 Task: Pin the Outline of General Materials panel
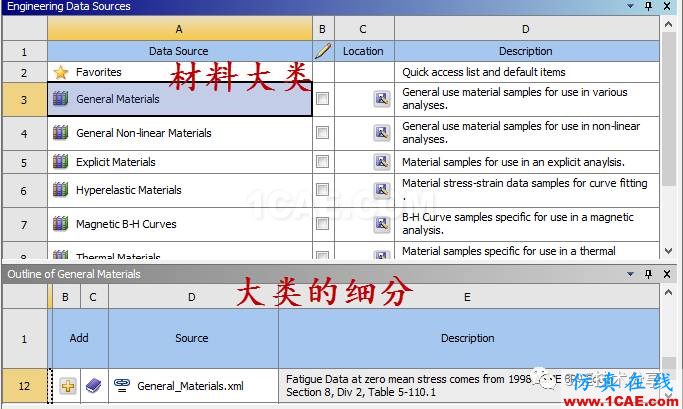649,274
